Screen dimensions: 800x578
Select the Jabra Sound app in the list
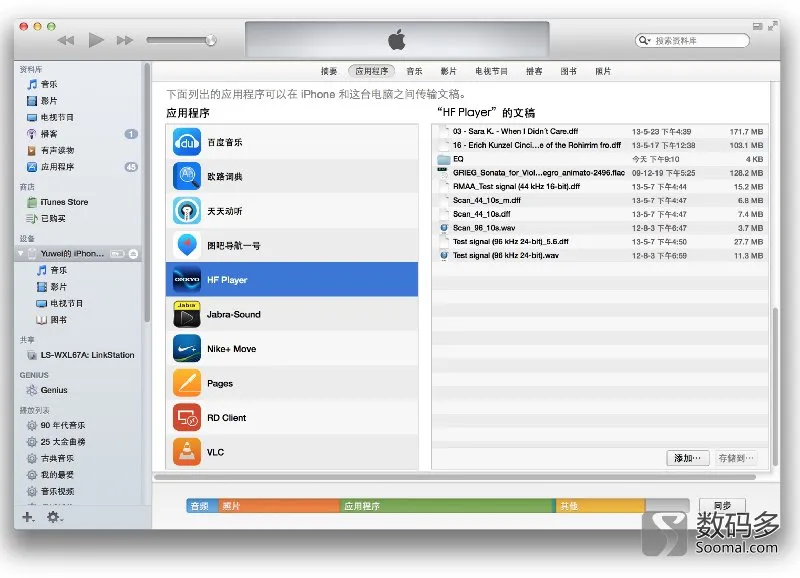point(292,314)
